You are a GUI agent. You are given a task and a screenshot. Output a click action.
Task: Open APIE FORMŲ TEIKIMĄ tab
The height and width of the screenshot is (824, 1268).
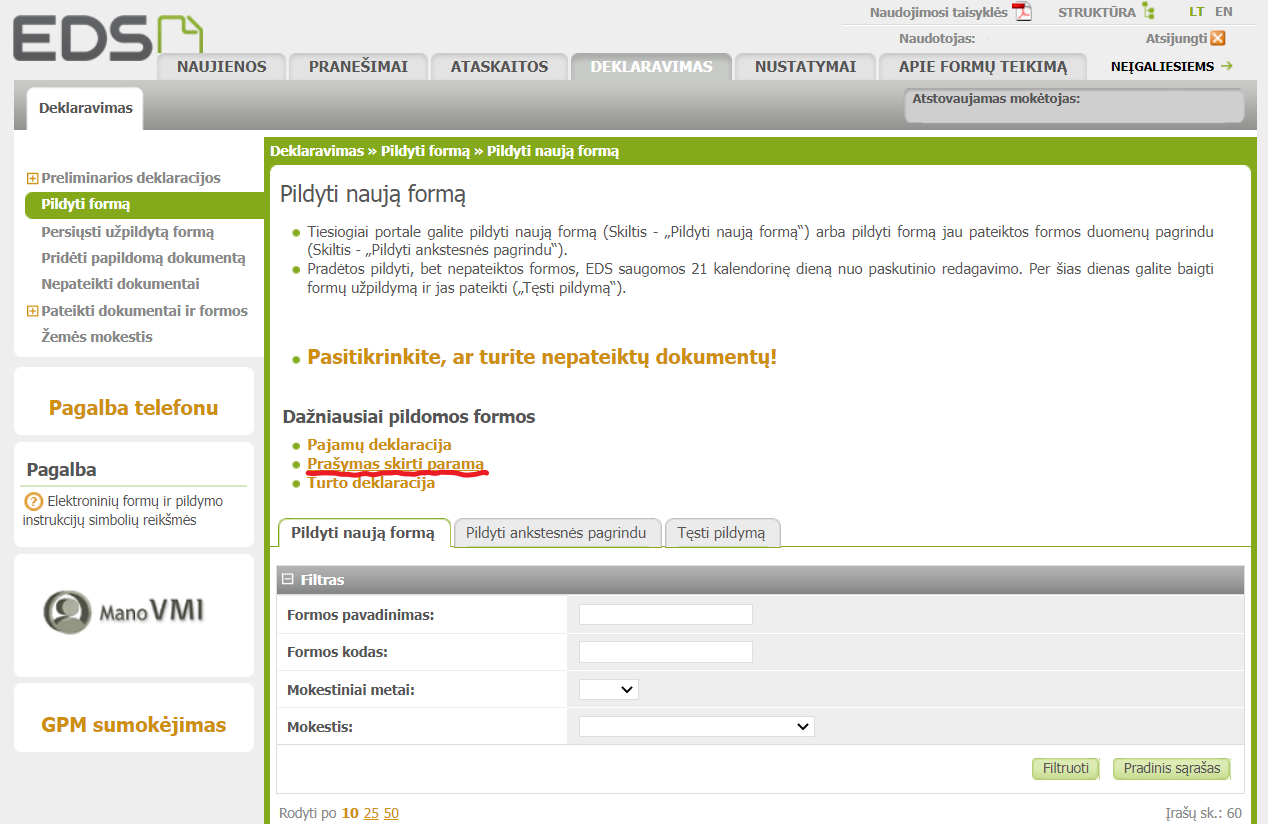[983, 67]
